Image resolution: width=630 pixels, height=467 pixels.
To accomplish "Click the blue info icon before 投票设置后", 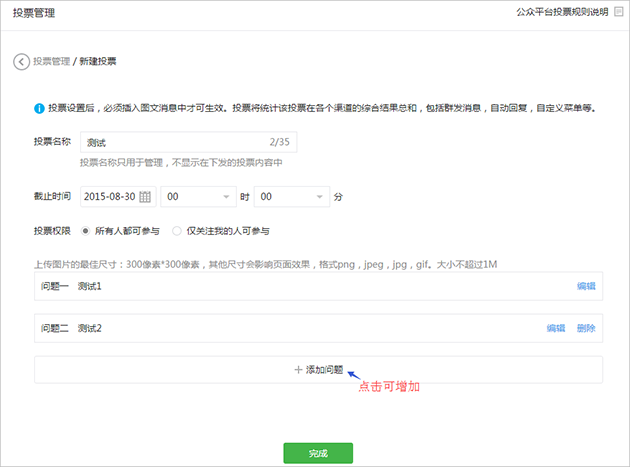I will [39, 108].
